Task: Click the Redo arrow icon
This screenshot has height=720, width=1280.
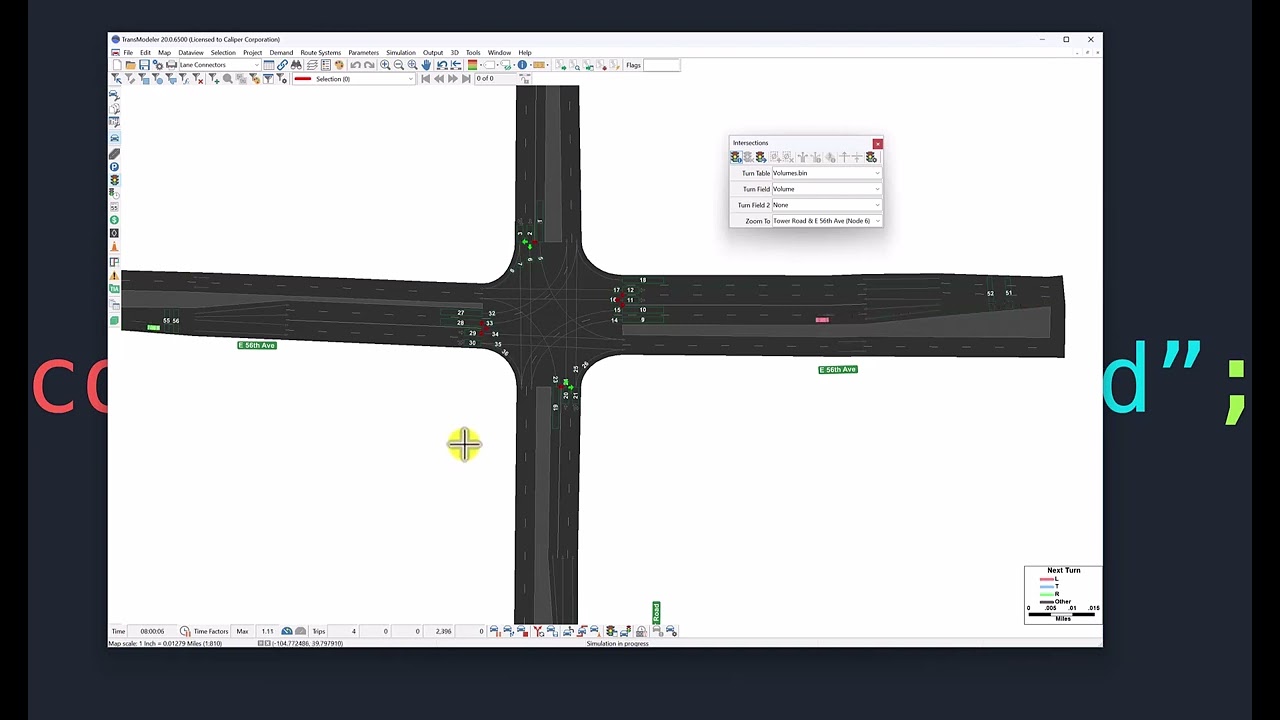Action: pos(369,65)
